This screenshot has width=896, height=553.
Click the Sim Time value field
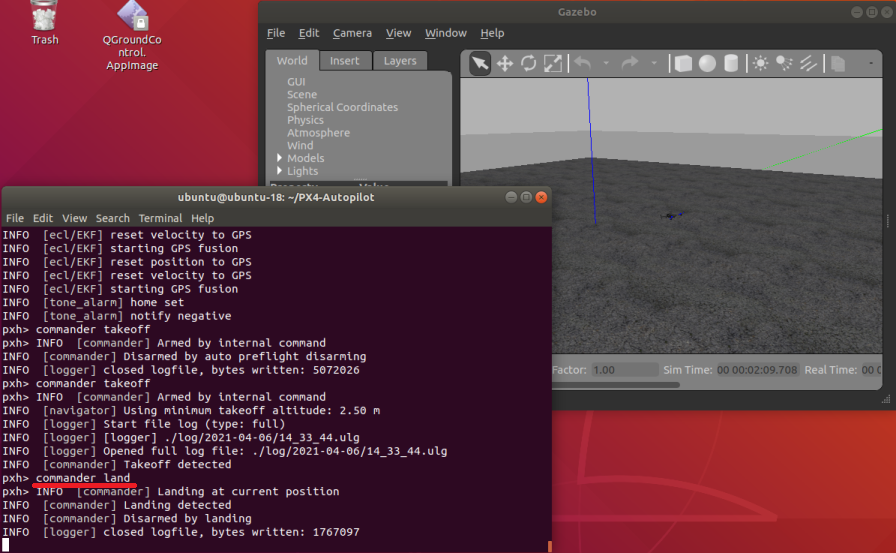point(757,370)
